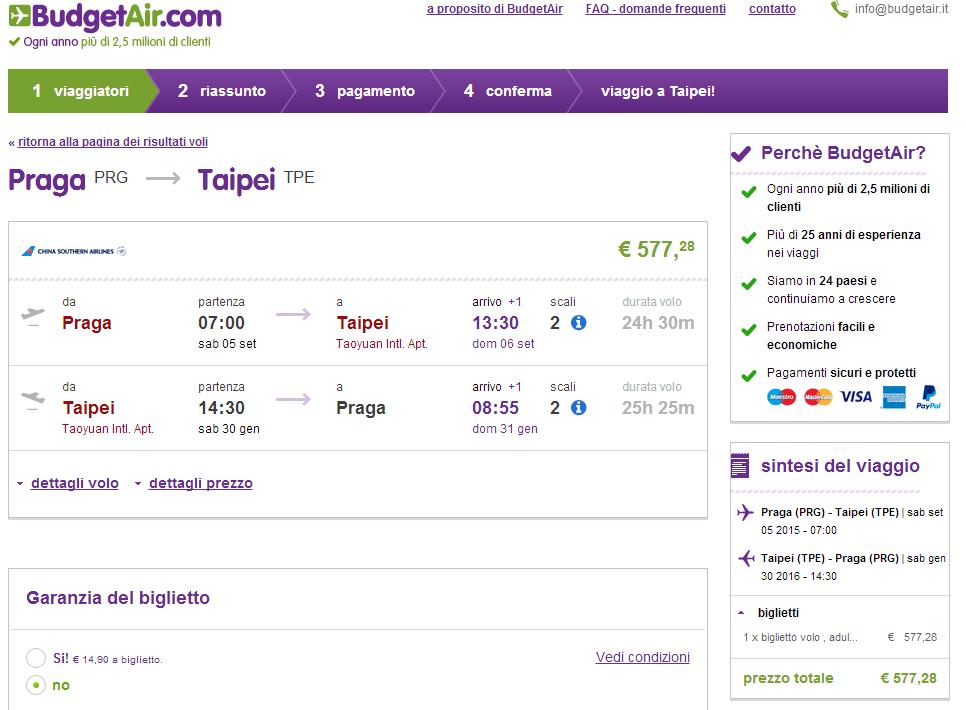The width and height of the screenshot is (966, 710).
Task: Click the PayPal payment icon
Action: [928, 398]
